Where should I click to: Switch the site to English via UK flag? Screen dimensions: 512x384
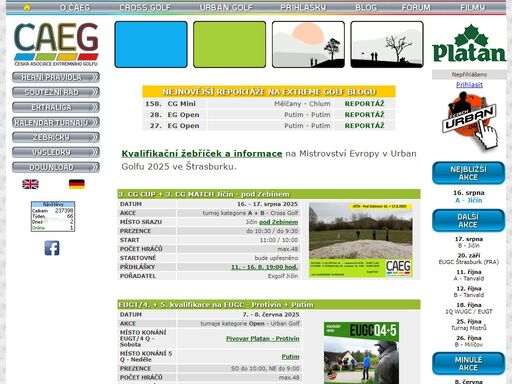pyautogui.click(x=30, y=184)
